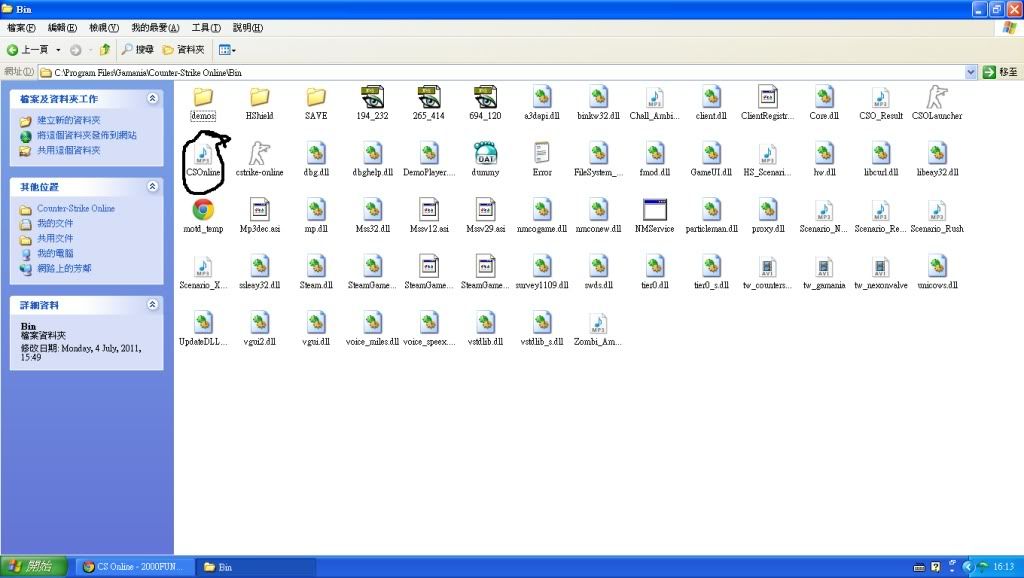1024x578 pixels.
Task: Open 共用文件 from other places
Action: (55, 238)
